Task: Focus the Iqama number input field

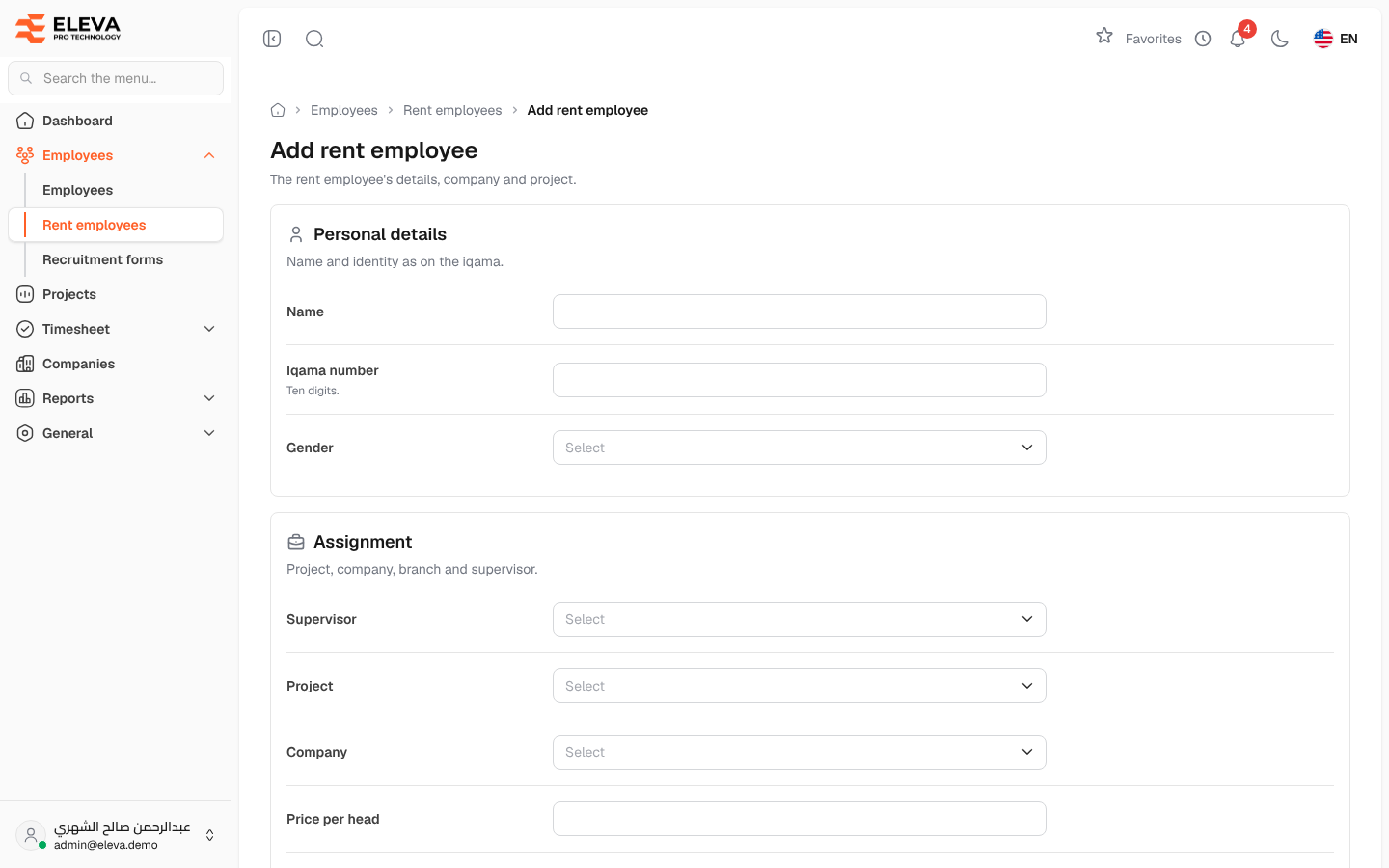Action: [x=800, y=380]
